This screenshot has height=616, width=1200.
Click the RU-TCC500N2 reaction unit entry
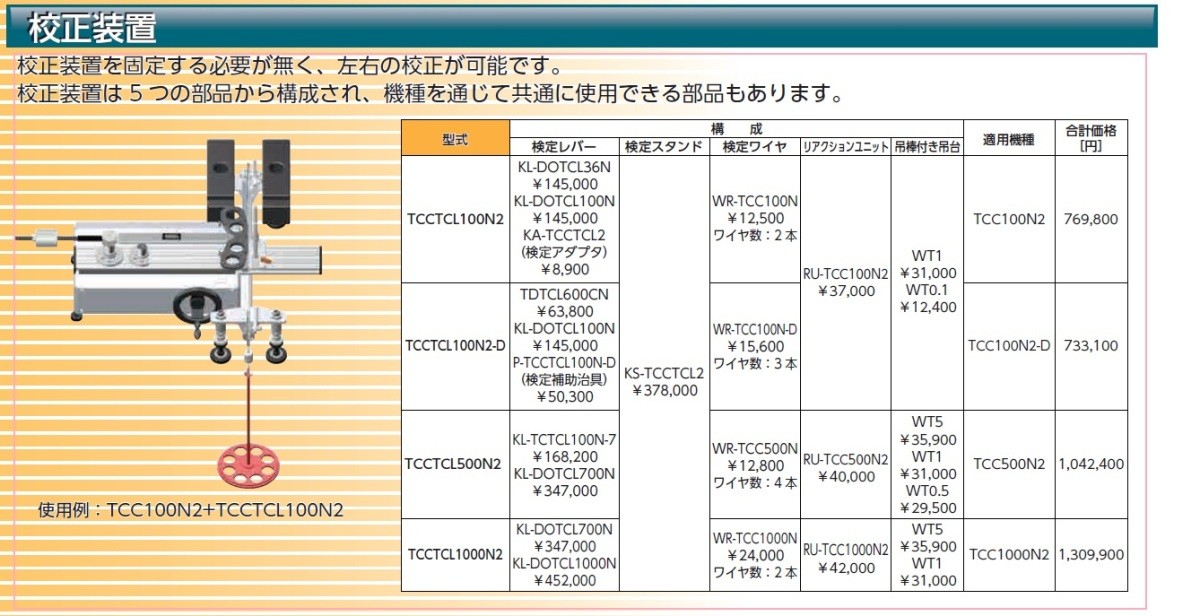pos(846,459)
